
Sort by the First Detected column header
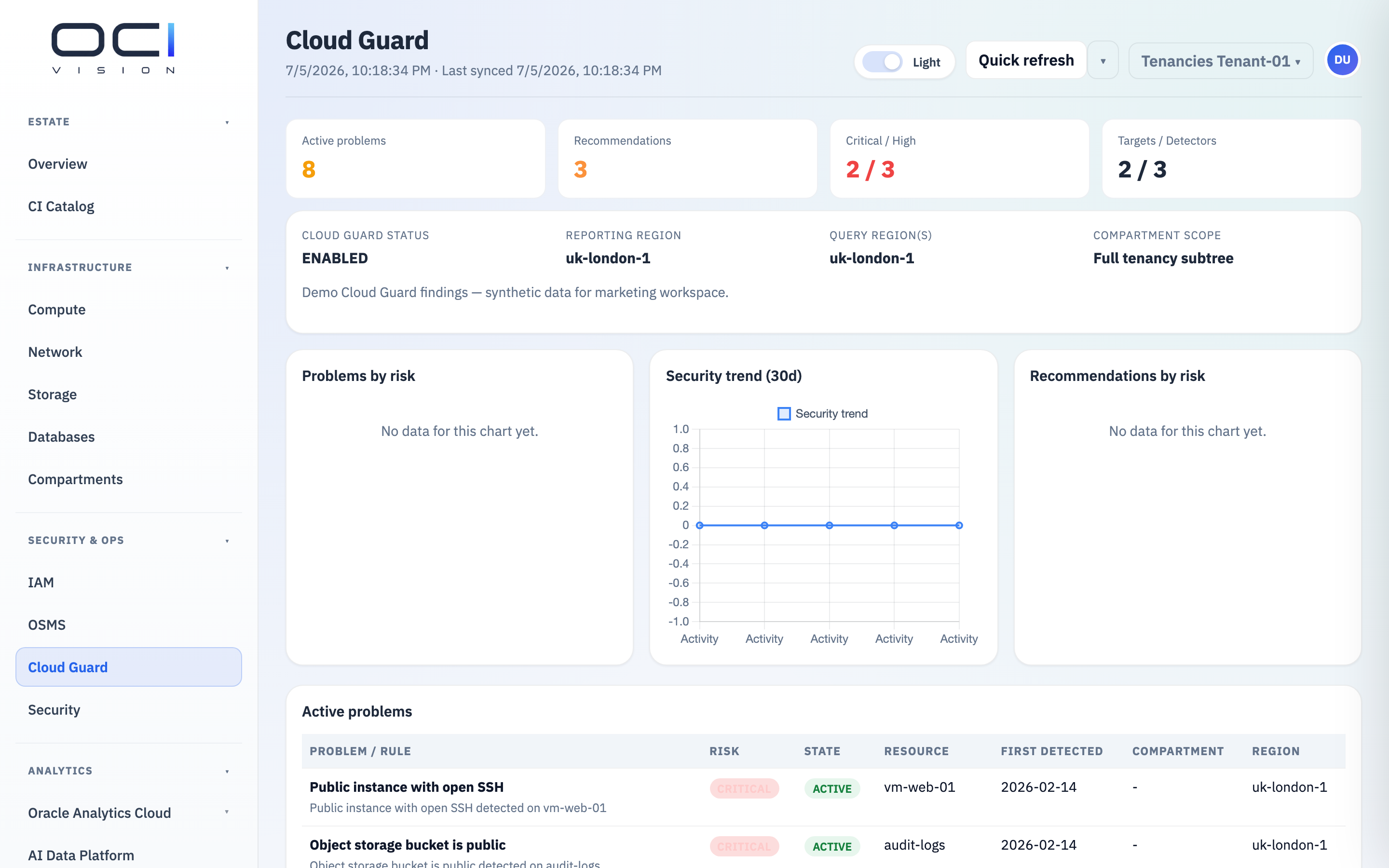[1051, 751]
